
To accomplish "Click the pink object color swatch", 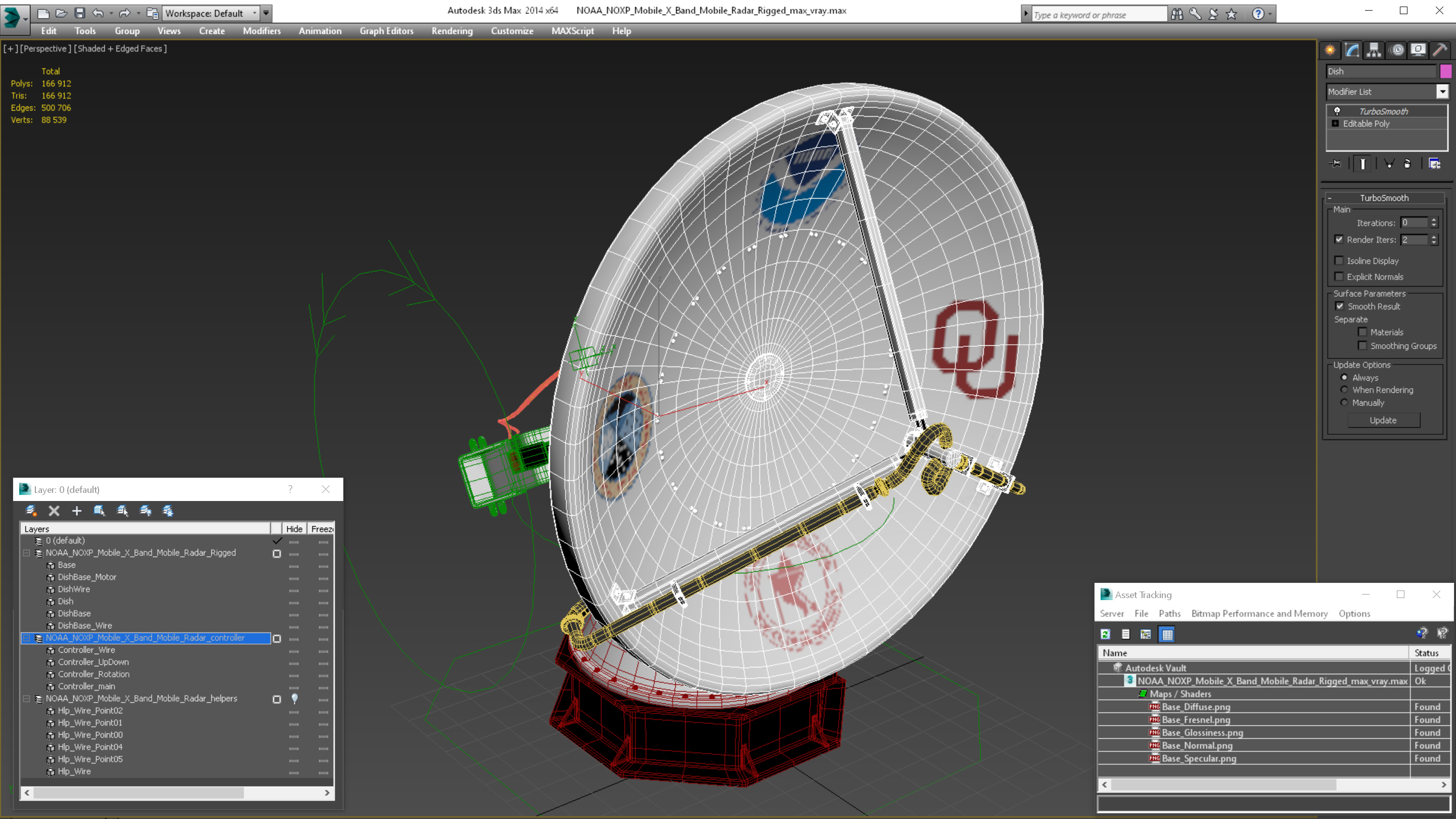I will [x=1446, y=71].
